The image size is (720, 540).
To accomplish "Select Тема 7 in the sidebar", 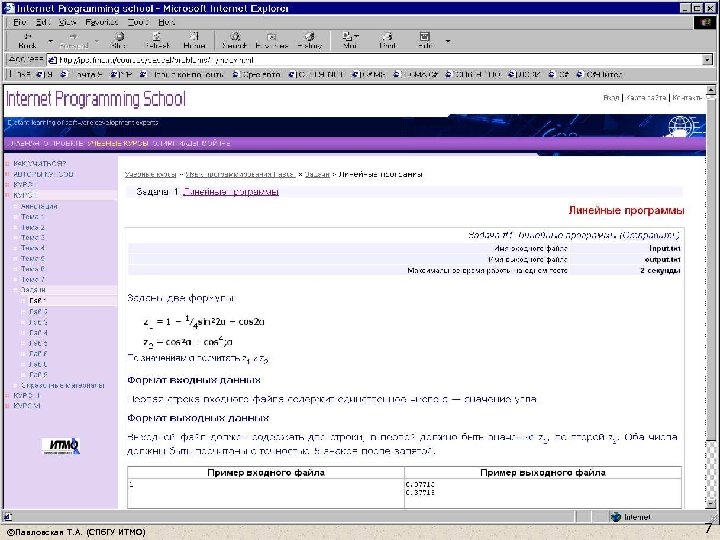I will click(x=33, y=280).
